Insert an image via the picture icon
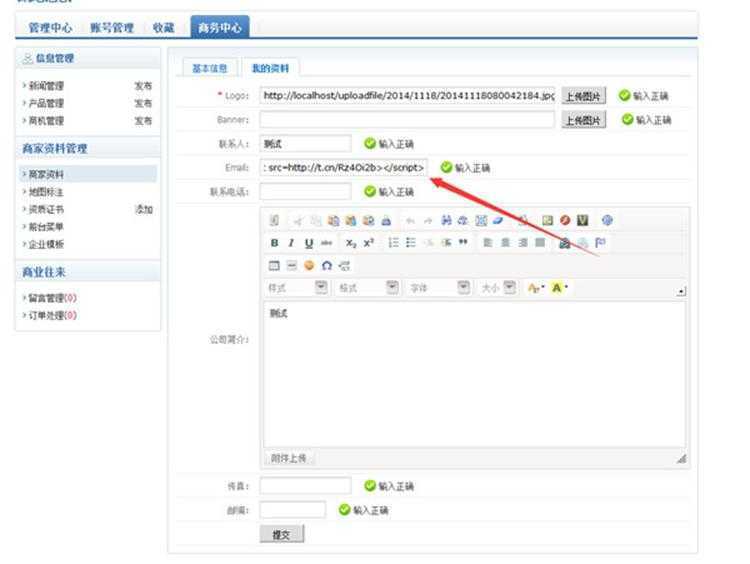750x564 pixels. point(548,220)
